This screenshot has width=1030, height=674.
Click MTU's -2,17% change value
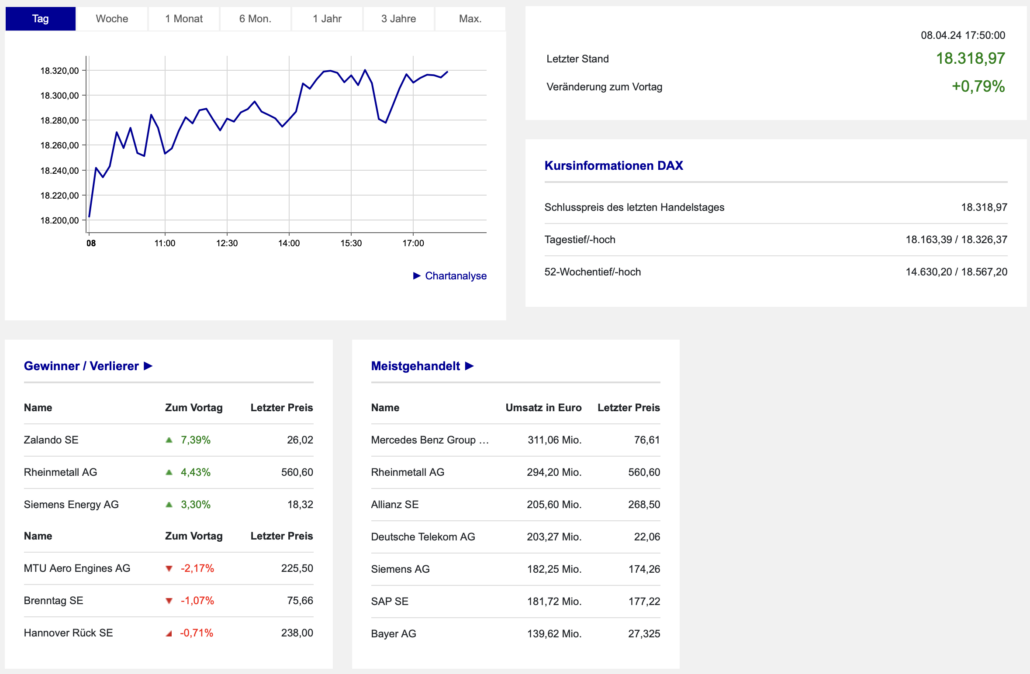[x=197, y=568]
